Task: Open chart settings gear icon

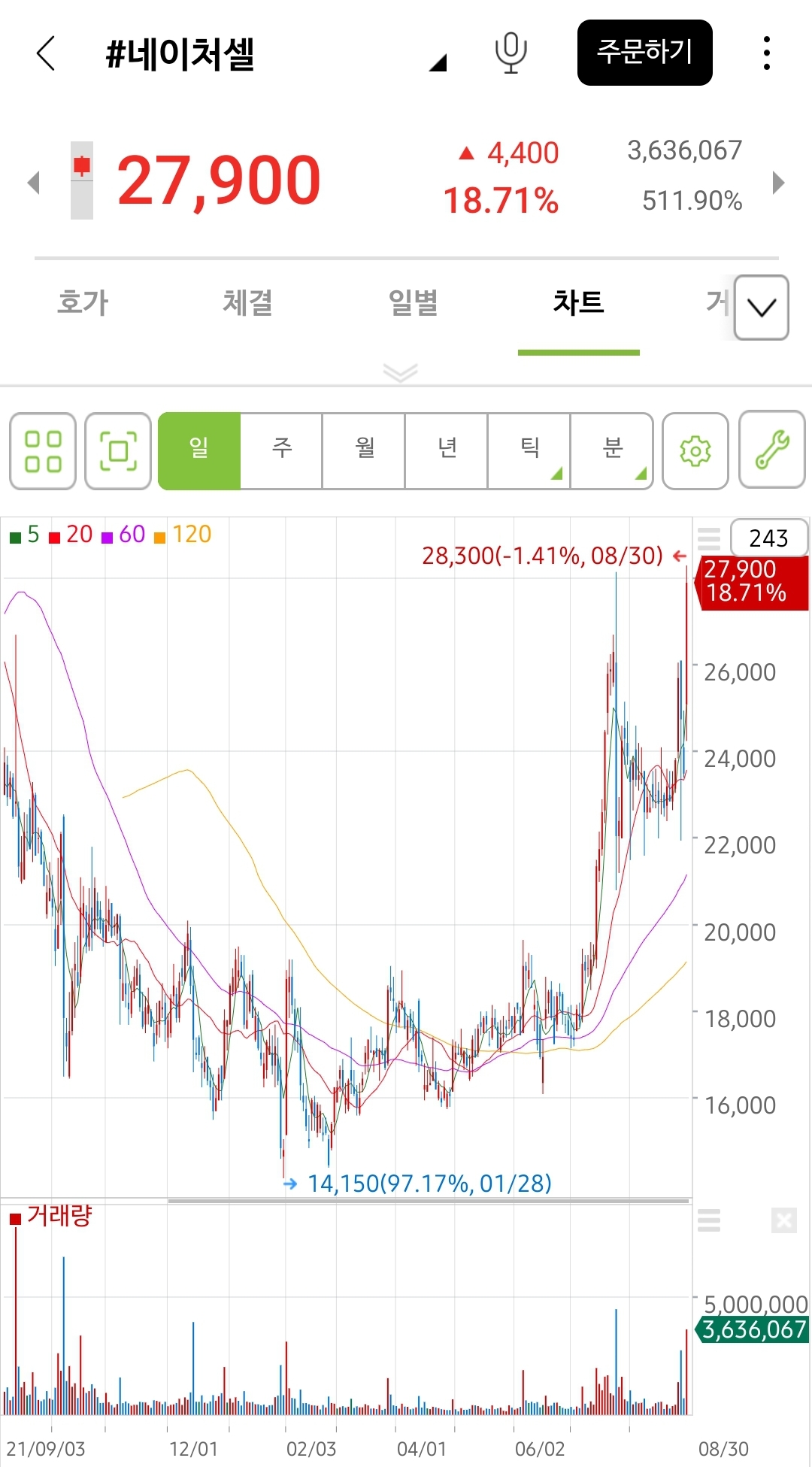Action: click(x=695, y=451)
